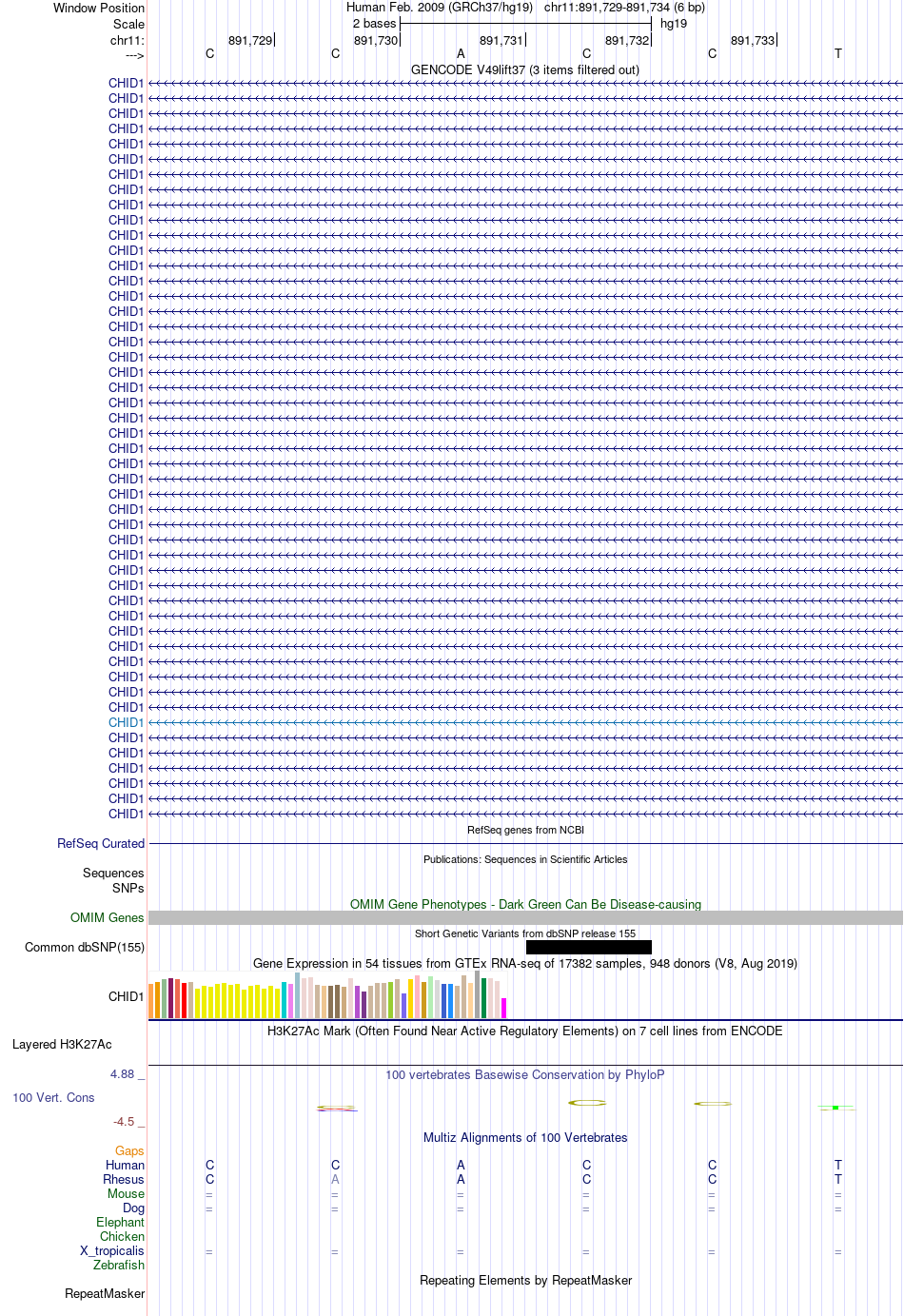Viewport: 904px width, 1316px height.
Task: Click the gray OMIM Genes bar item
Action: coord(525,917)
